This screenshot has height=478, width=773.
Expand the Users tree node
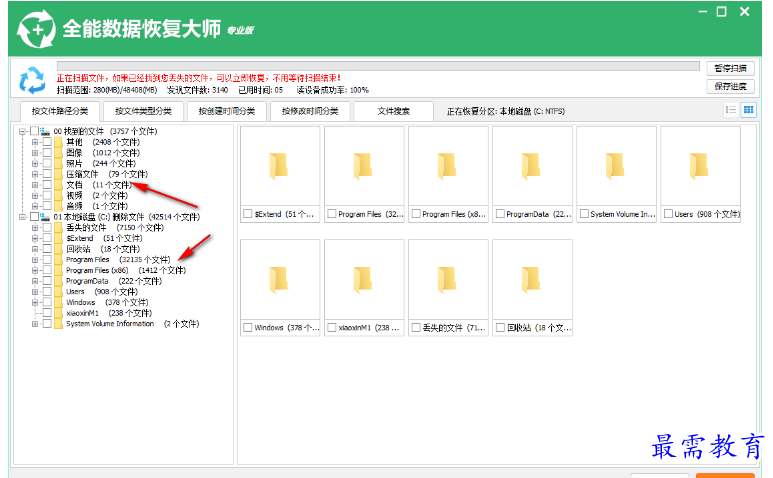35,292
